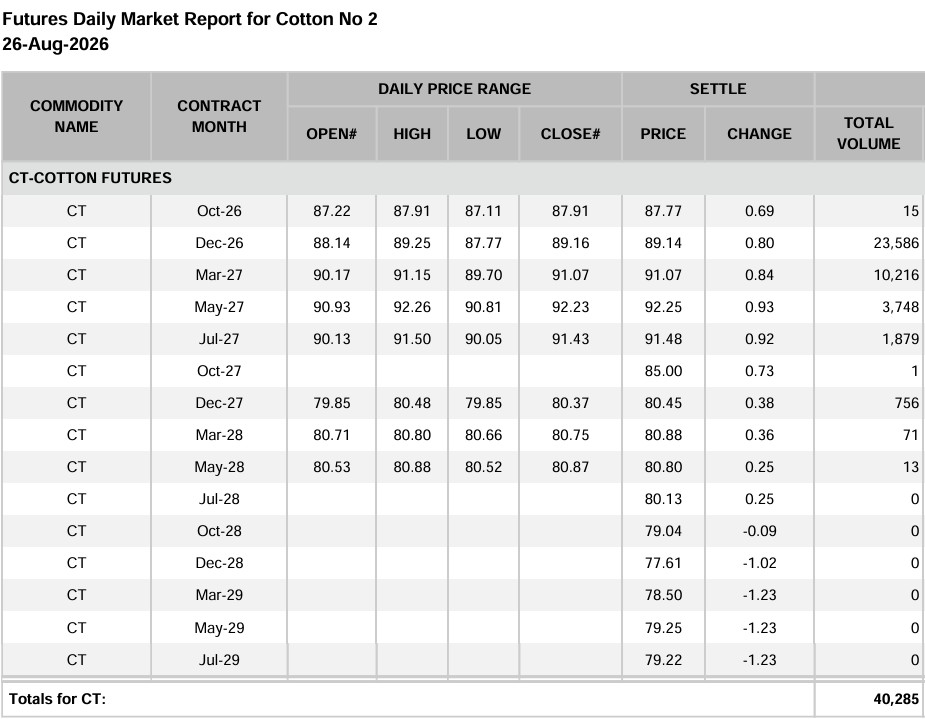Viewport: 925px width, 719px height.
Task: Click the HIGH column header
Action: coord(412,134)
